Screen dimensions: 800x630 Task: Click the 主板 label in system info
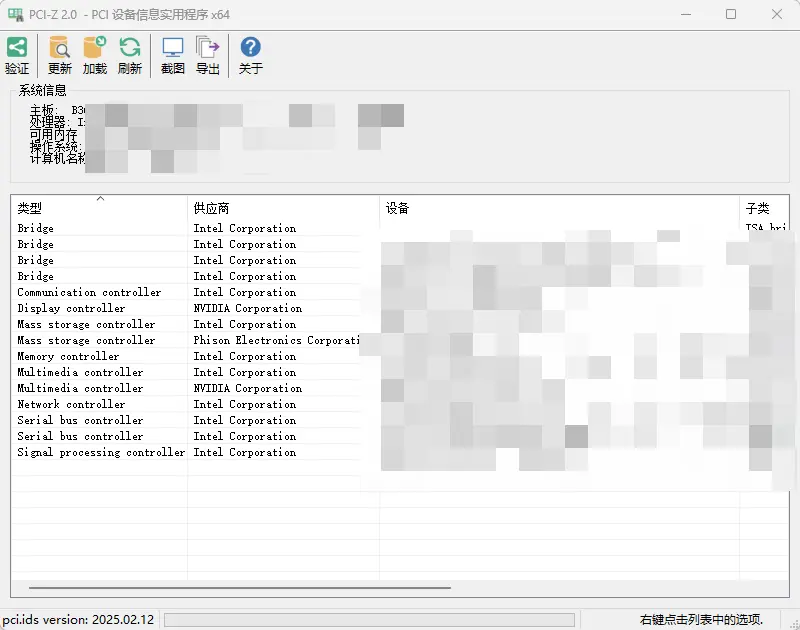[42, 110]
